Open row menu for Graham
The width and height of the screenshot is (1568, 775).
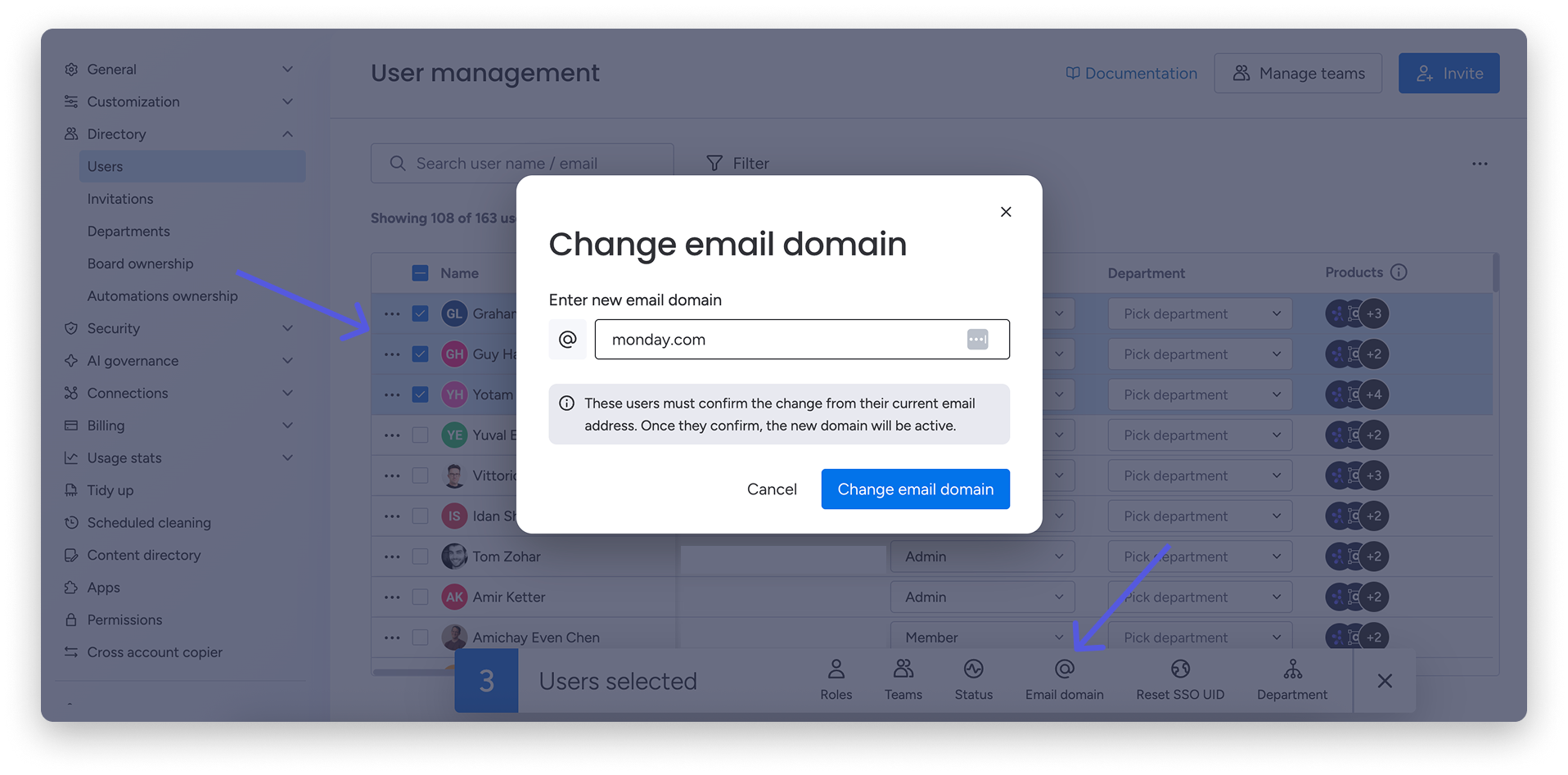tap(392, 313)
